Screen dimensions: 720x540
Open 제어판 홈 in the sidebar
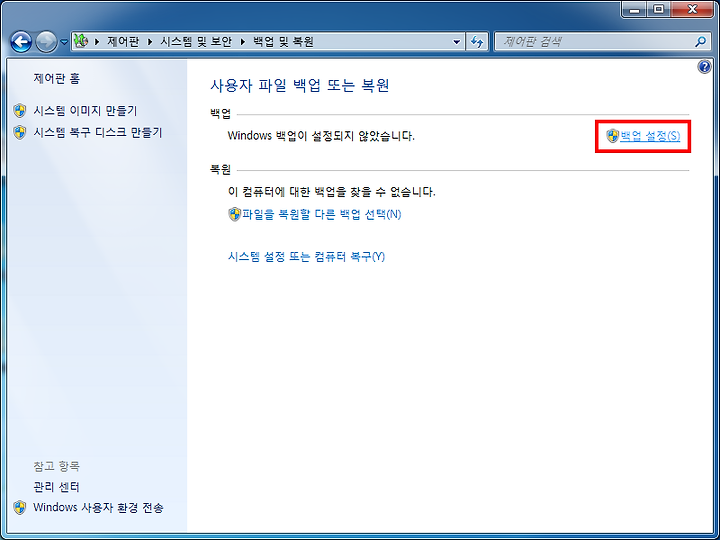[56, 79]
